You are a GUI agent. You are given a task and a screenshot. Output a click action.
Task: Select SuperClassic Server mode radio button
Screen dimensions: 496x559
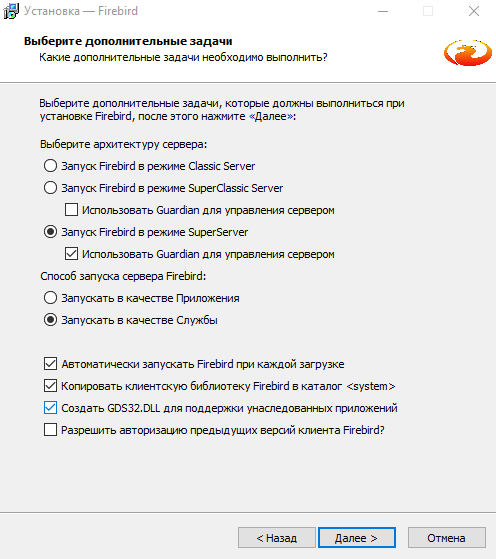50,188
